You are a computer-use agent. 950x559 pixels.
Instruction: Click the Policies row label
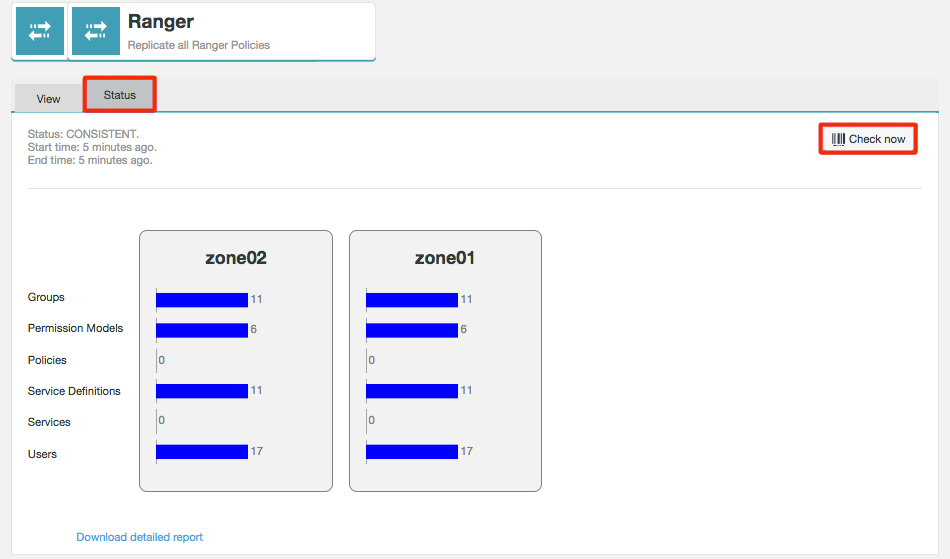click(x=47, y=360)
